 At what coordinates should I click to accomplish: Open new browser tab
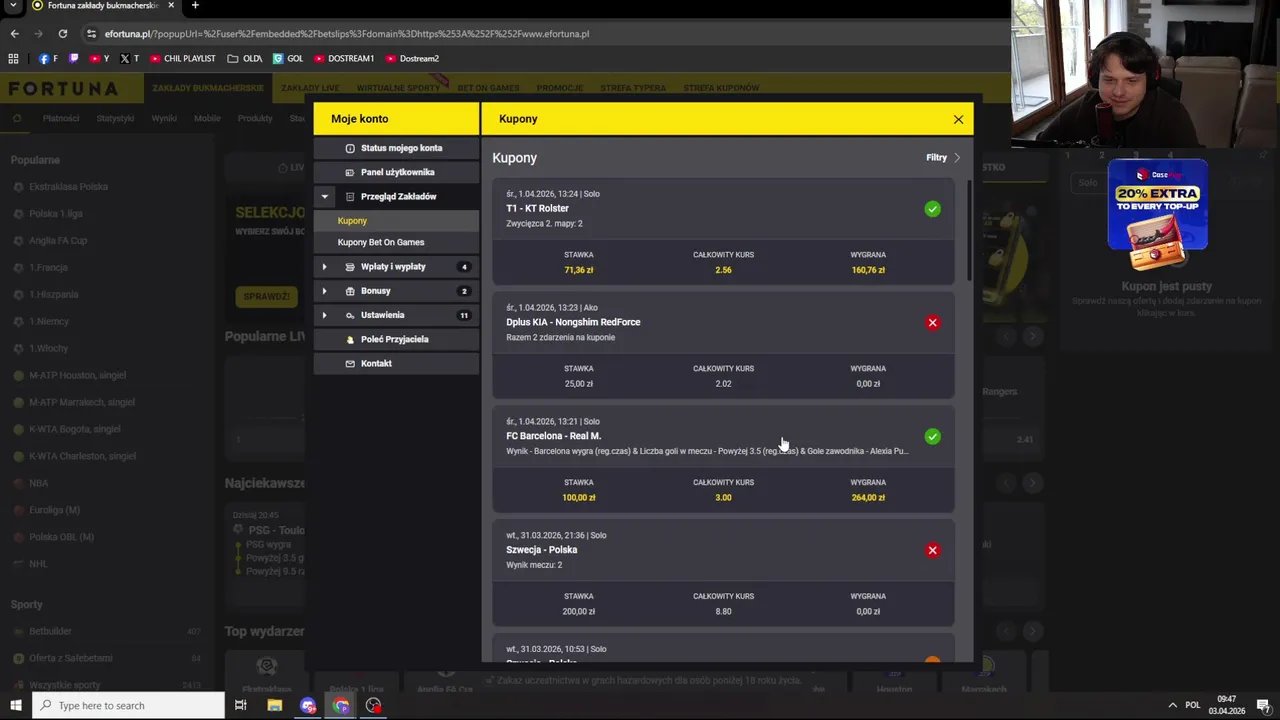pyautogui.click(x=194, y=6)
